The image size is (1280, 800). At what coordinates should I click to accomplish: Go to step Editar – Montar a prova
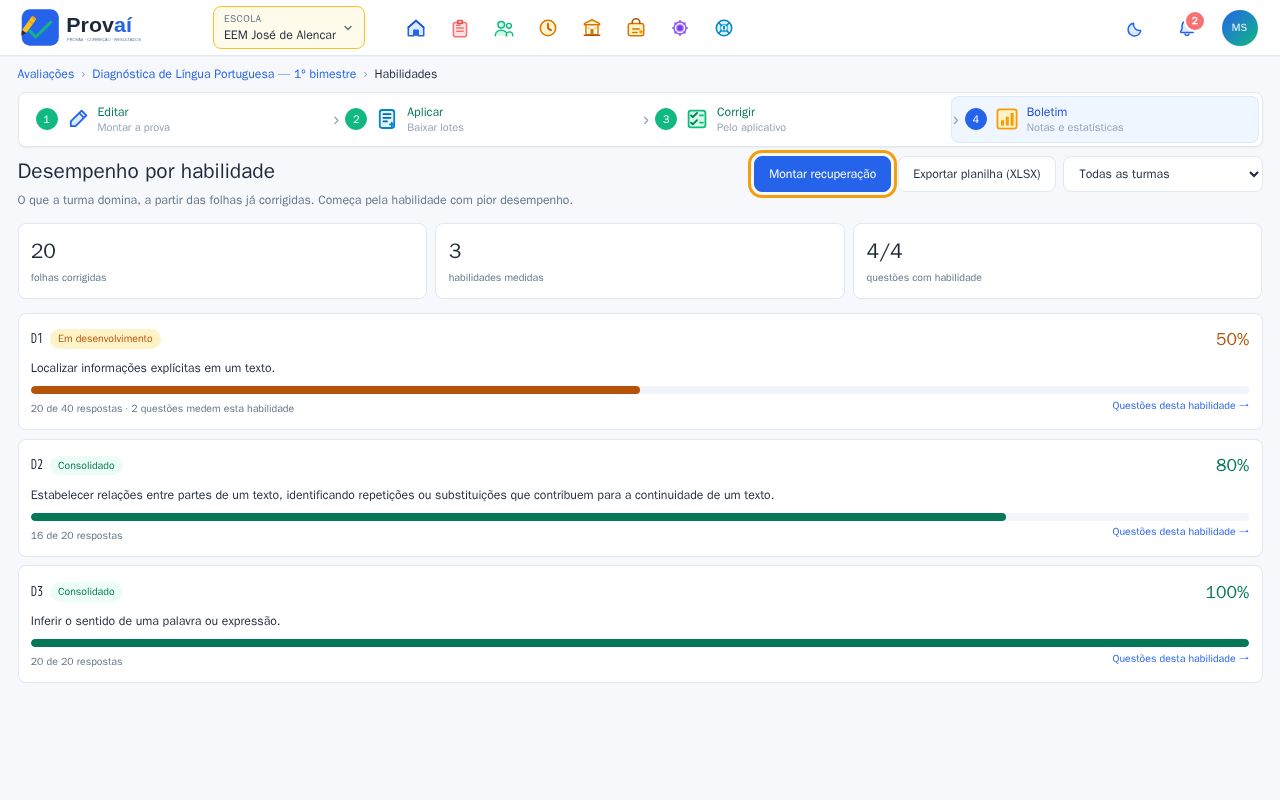point(175,120)
